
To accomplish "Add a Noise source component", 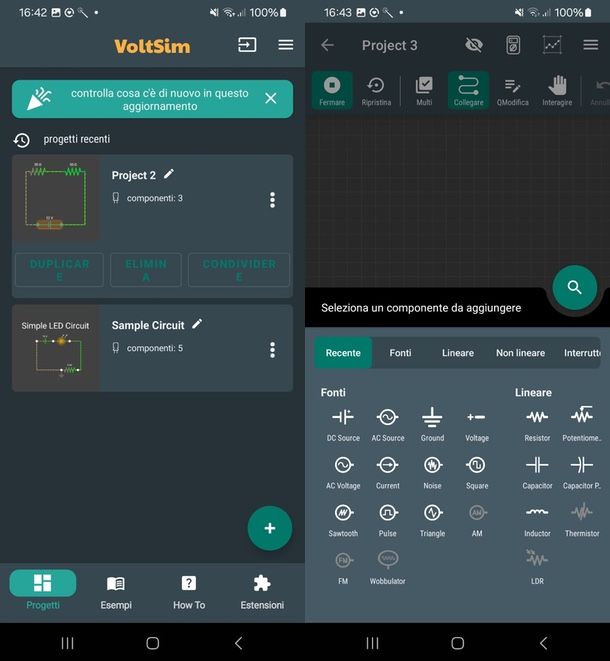I will pos(432,472).
